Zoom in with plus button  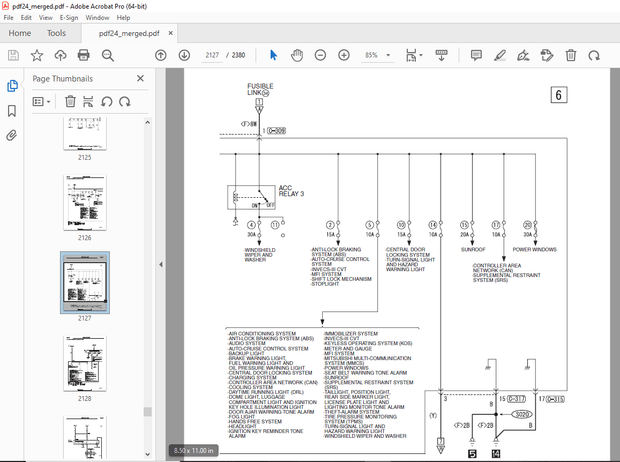[344, 55]
